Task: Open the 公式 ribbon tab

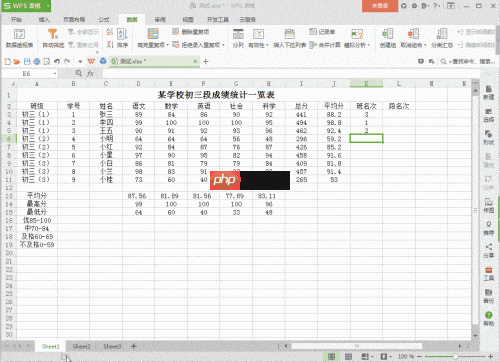Action: 104,20
